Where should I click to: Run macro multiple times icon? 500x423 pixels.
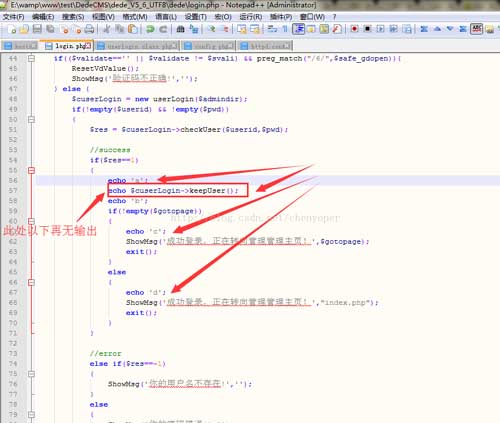pyautogui.click(x=393, y=29)
